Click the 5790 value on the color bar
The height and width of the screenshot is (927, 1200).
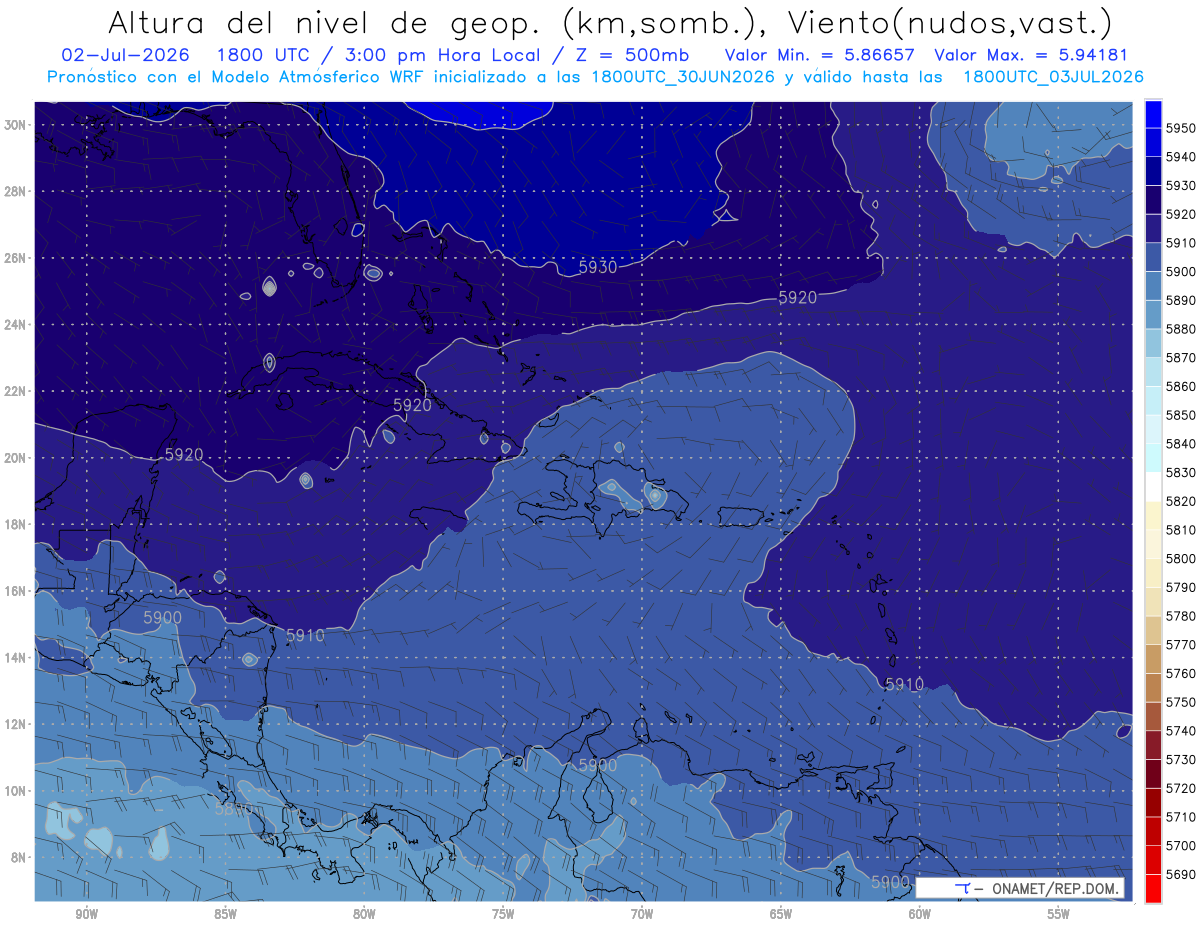click(x=1181, y=587)
